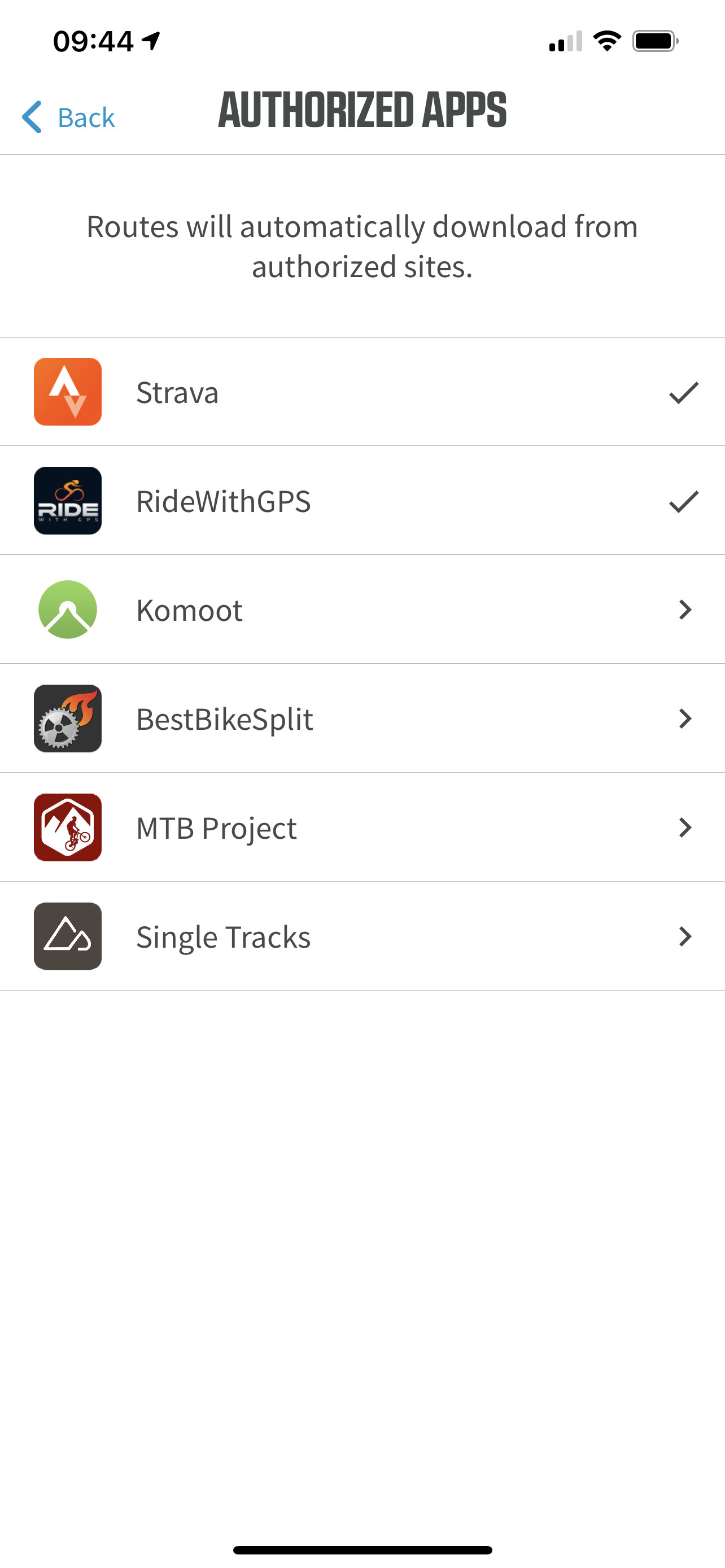Open Komoot via its chevron arrow
The width and height of the screenshot is (725, 1568).
point(685,609)
